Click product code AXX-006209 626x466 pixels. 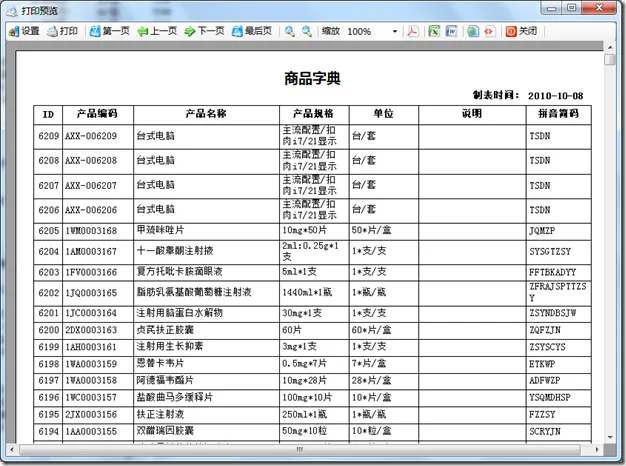click(91, 136)
